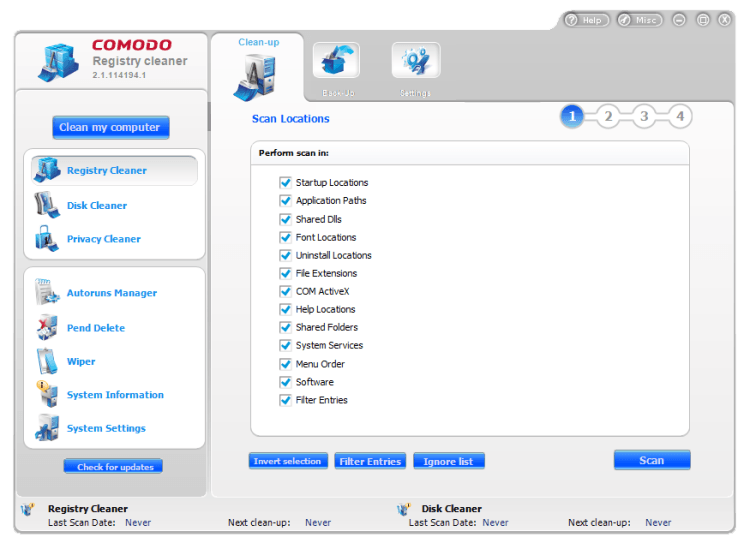750x549 pixels.
Task: Open the Help menu
Action: (586, 20)
